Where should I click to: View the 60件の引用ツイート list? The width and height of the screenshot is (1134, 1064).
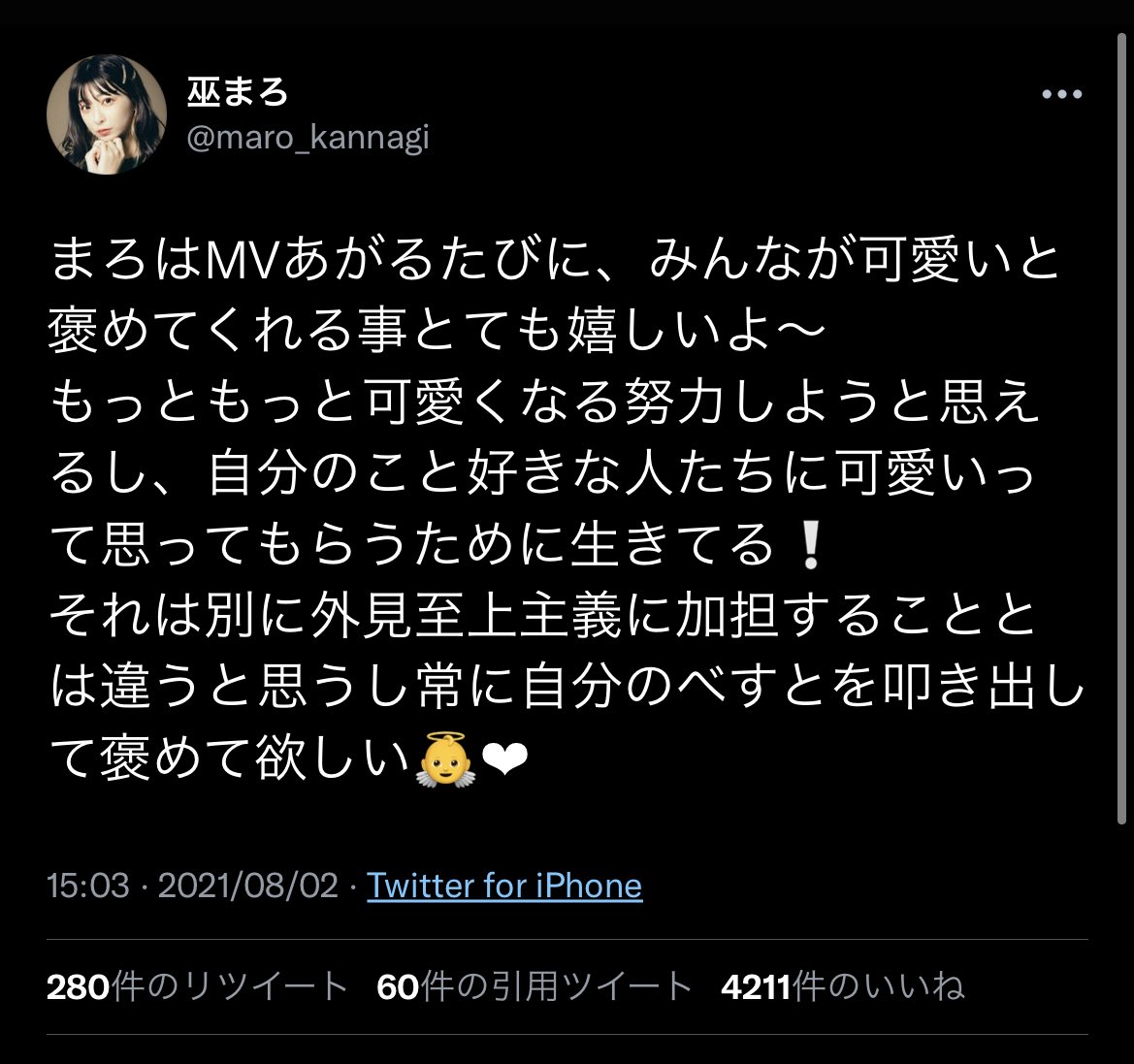tap(535, 986)
